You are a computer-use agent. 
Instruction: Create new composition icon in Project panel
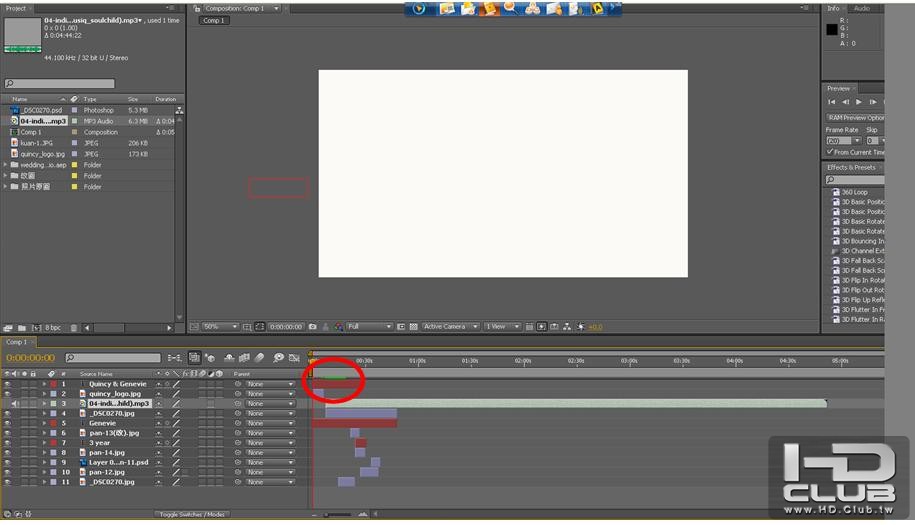click(36, 328)
